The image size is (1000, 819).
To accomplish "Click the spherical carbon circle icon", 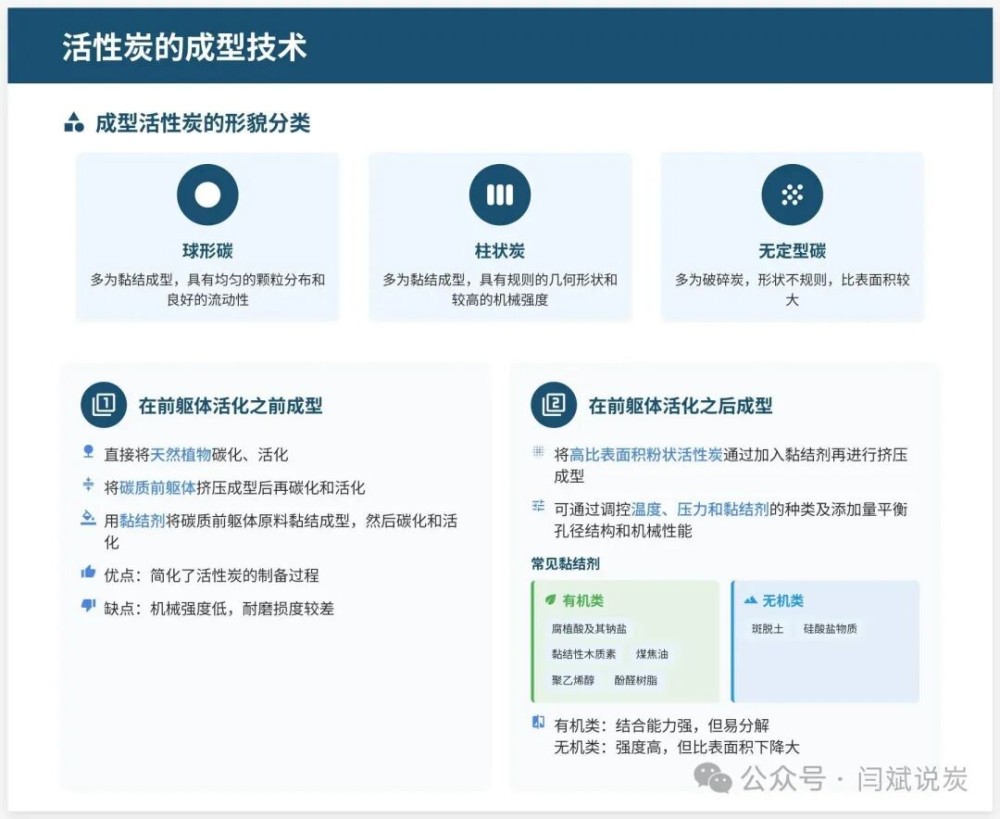I will pyautogui.click(x=207, y=195).
